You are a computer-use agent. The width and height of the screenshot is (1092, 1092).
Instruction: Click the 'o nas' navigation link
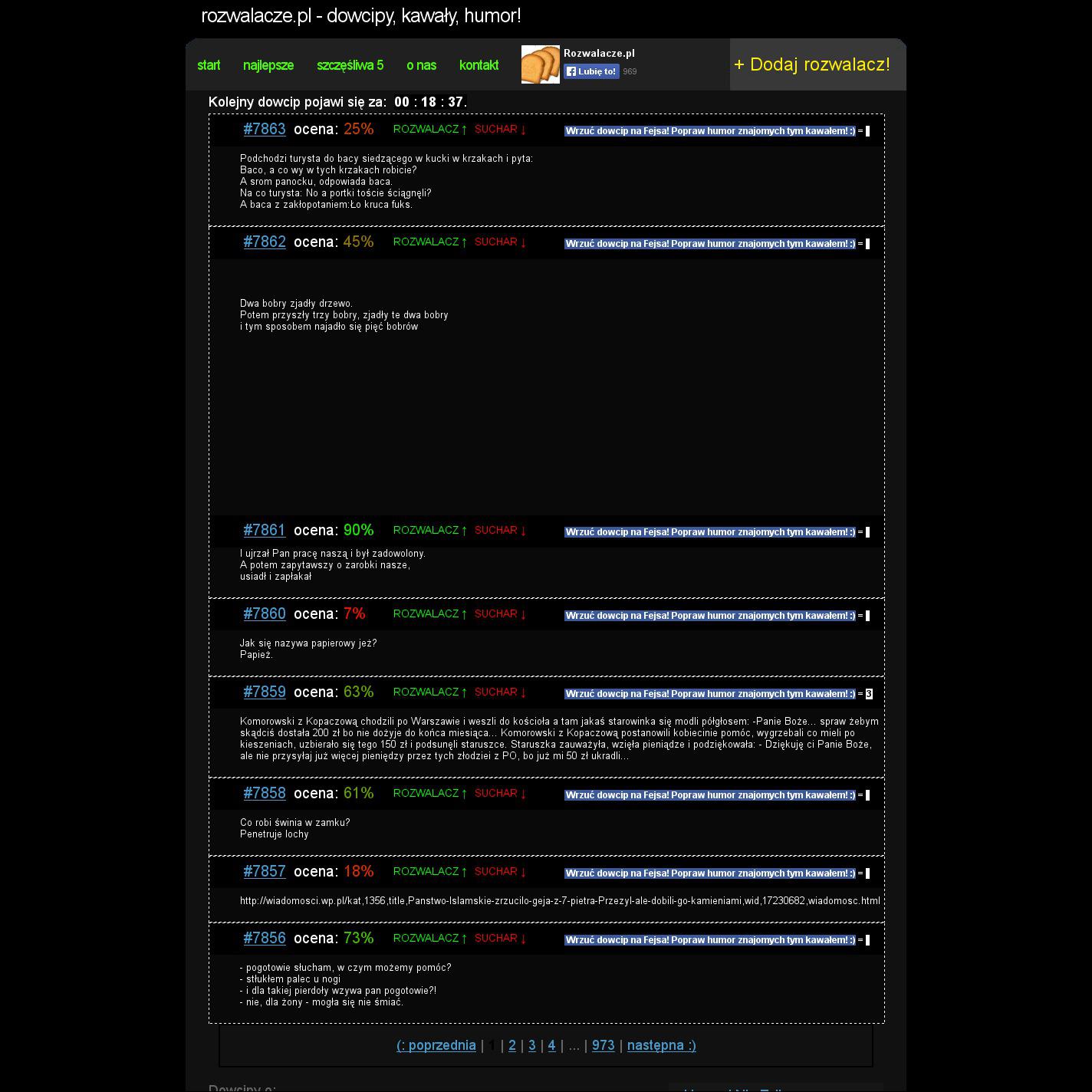(421, 65)
